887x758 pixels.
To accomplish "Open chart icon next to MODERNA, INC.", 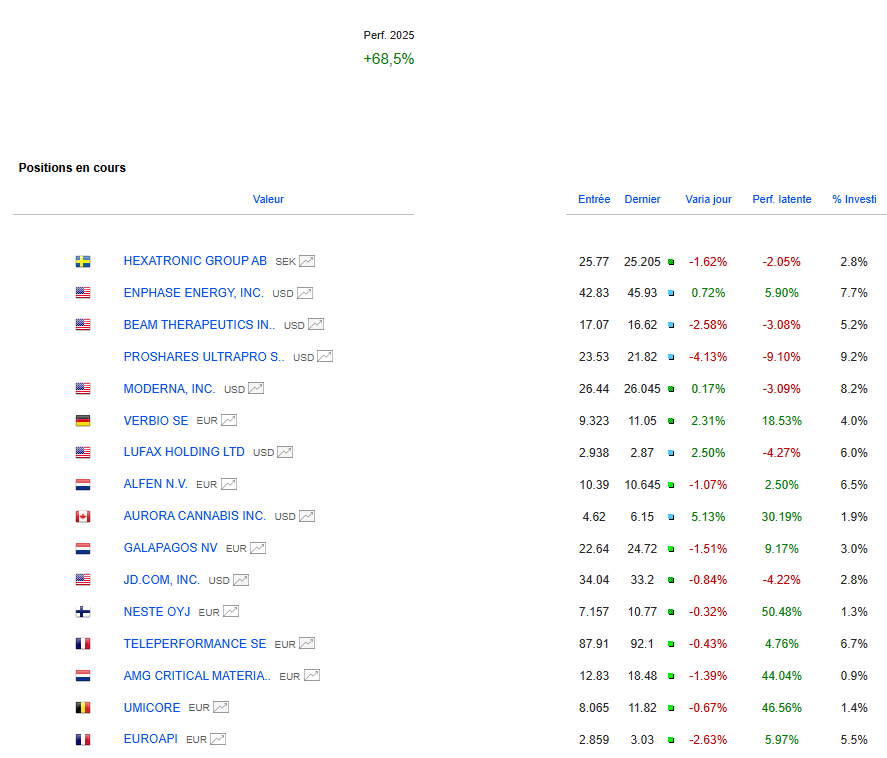I will [256, 389].
